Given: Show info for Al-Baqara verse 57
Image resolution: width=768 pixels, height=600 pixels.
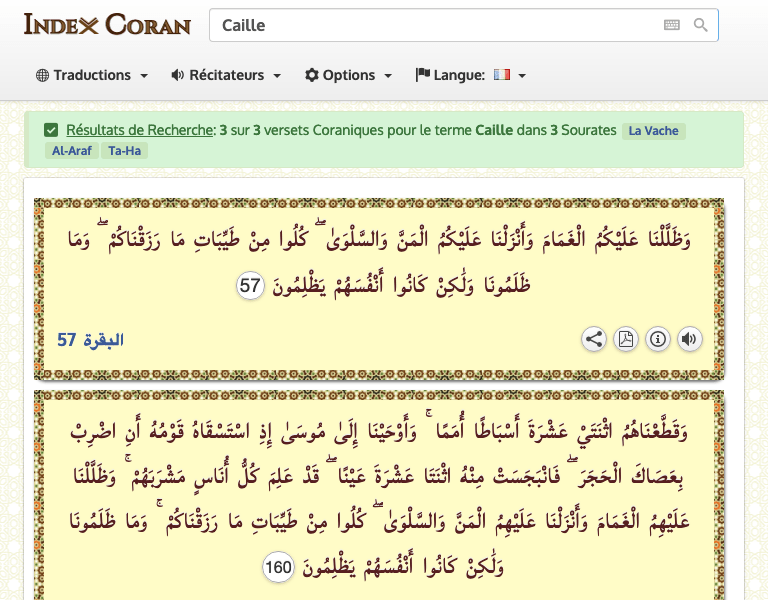Looking at the screenshot, I should pos(658,339).
